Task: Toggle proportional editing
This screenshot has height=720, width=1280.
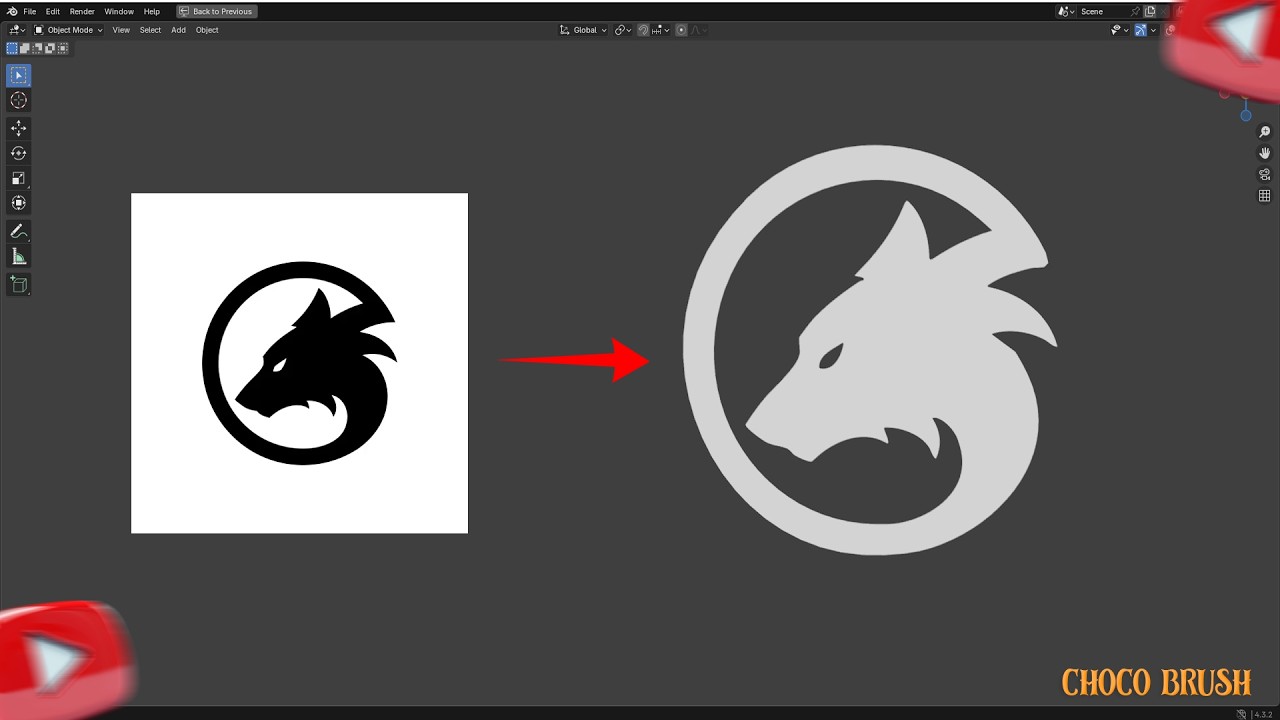Action: [681, 30]
